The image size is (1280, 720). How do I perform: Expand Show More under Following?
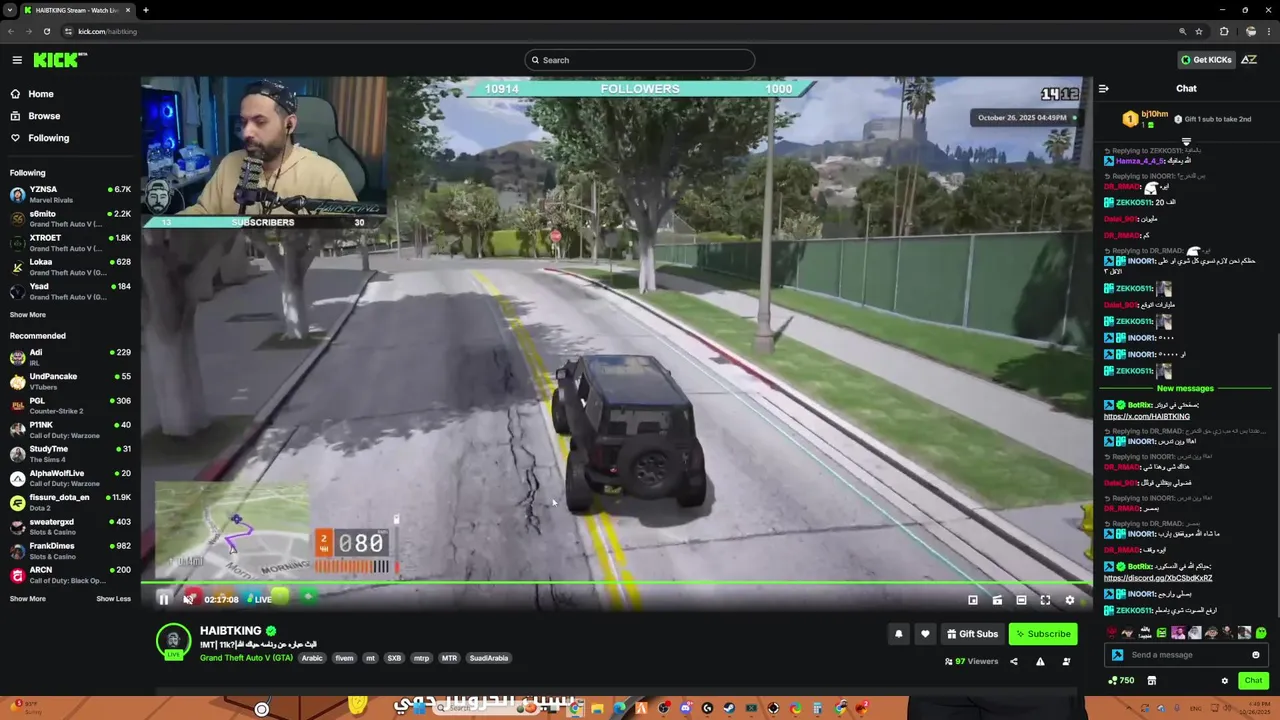tap(28, 315)
